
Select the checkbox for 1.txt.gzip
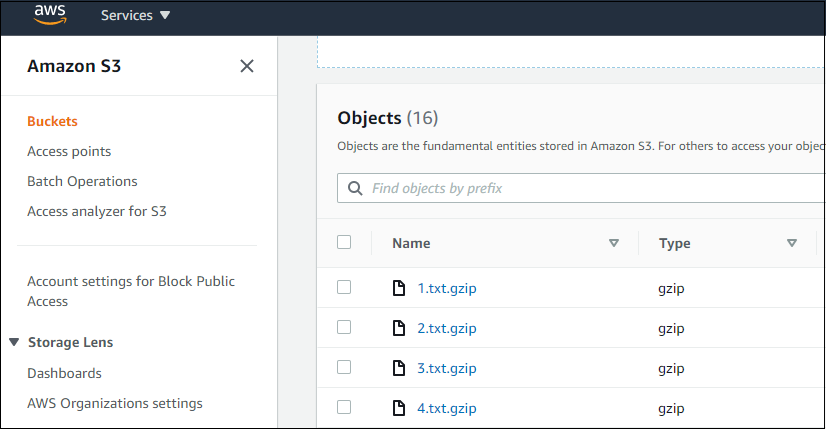click(344, 287)
